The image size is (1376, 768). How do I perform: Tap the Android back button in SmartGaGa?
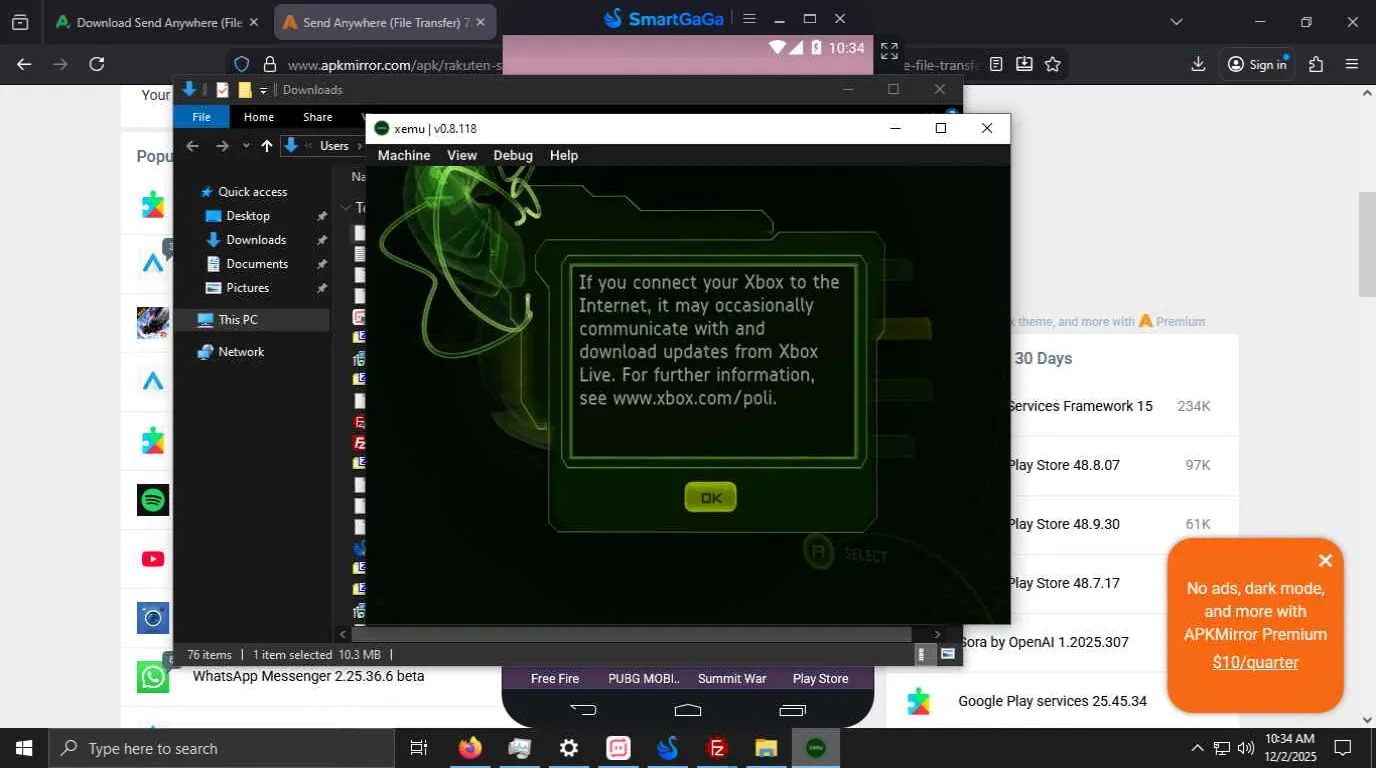pyautogui.click(x=583, y=710)
